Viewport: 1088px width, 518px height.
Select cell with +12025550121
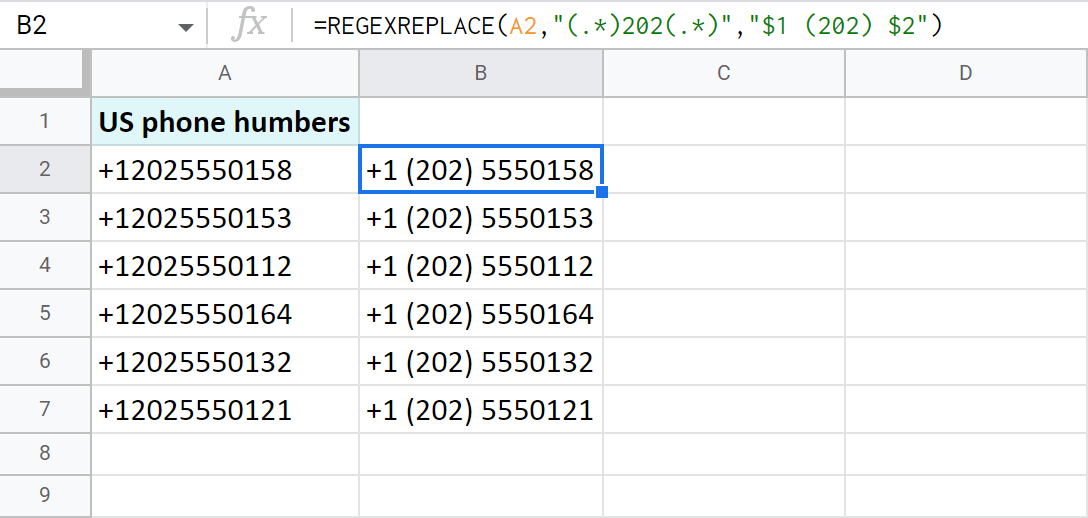[225, 409]
